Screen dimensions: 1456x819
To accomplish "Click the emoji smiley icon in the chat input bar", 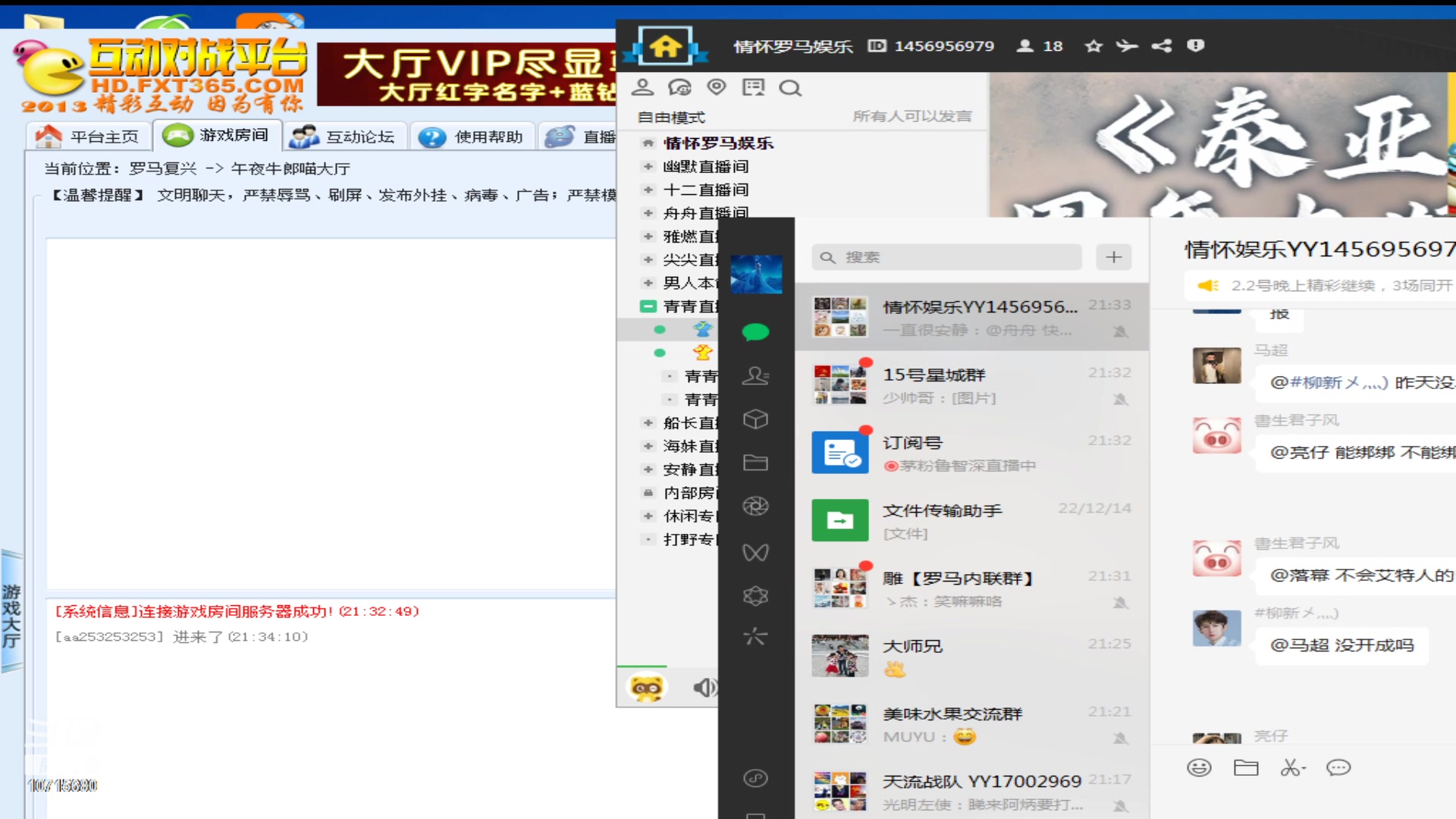I will point(1197,767).
